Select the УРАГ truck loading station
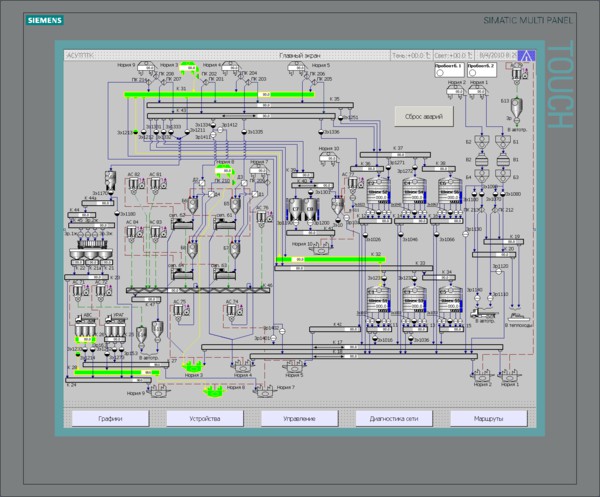Screen dimensions: 600x497 pyautogui.click(x=114, y=327)
